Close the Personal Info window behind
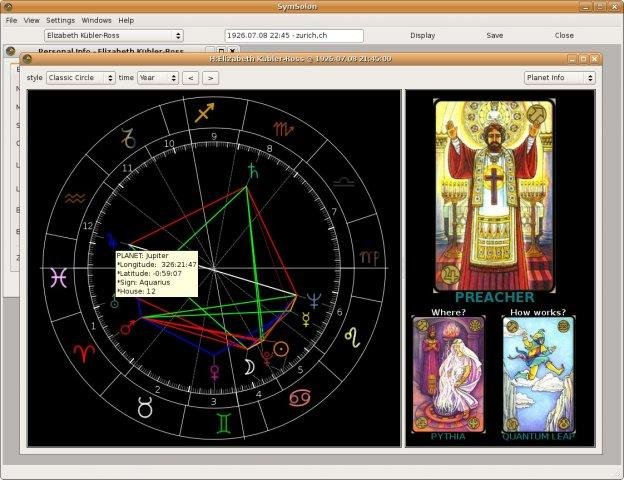The image size is (624, 480). (x=232, y=50)
